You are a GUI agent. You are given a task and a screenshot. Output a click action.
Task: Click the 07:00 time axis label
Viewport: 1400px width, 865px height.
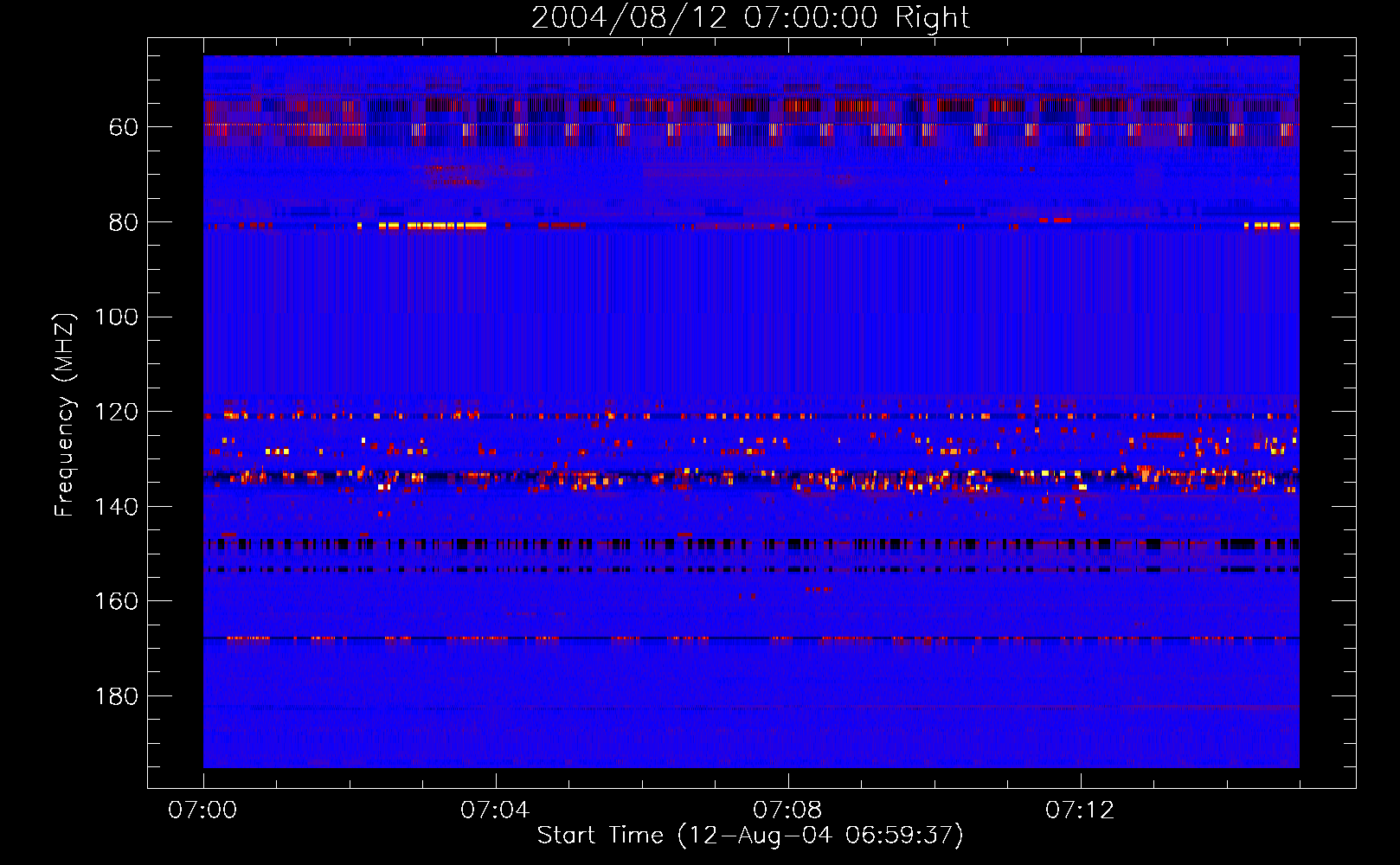[203, 810]
